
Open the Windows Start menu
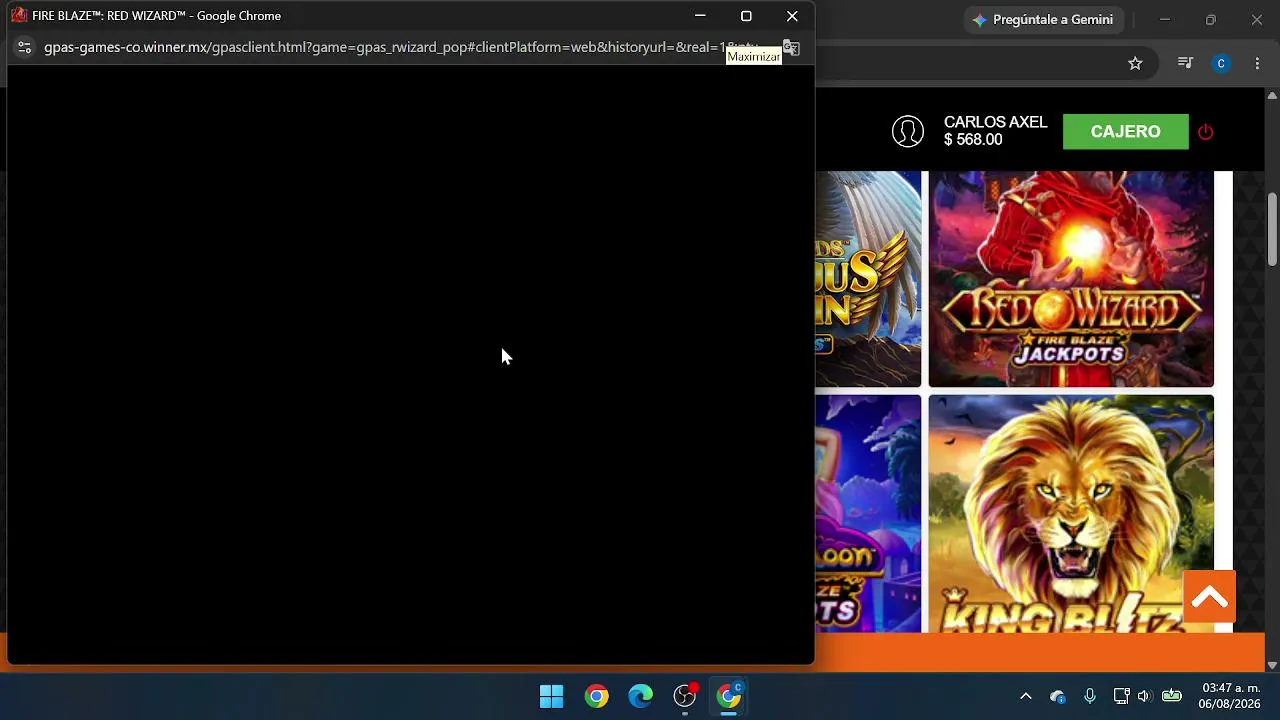coord(551,696)
